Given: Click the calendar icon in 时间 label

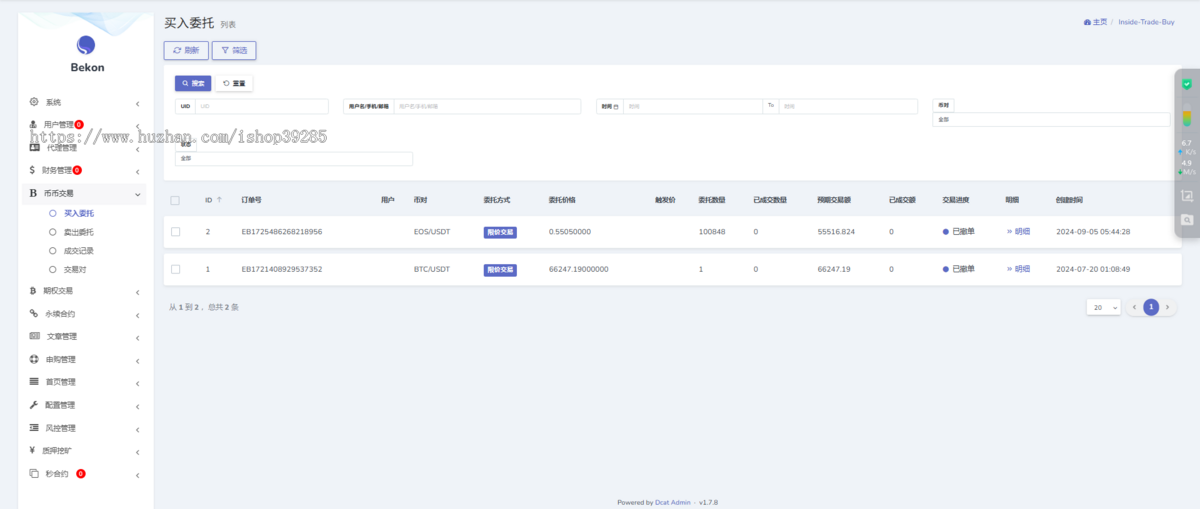Looking at the screenshot, I should (616, 106).
